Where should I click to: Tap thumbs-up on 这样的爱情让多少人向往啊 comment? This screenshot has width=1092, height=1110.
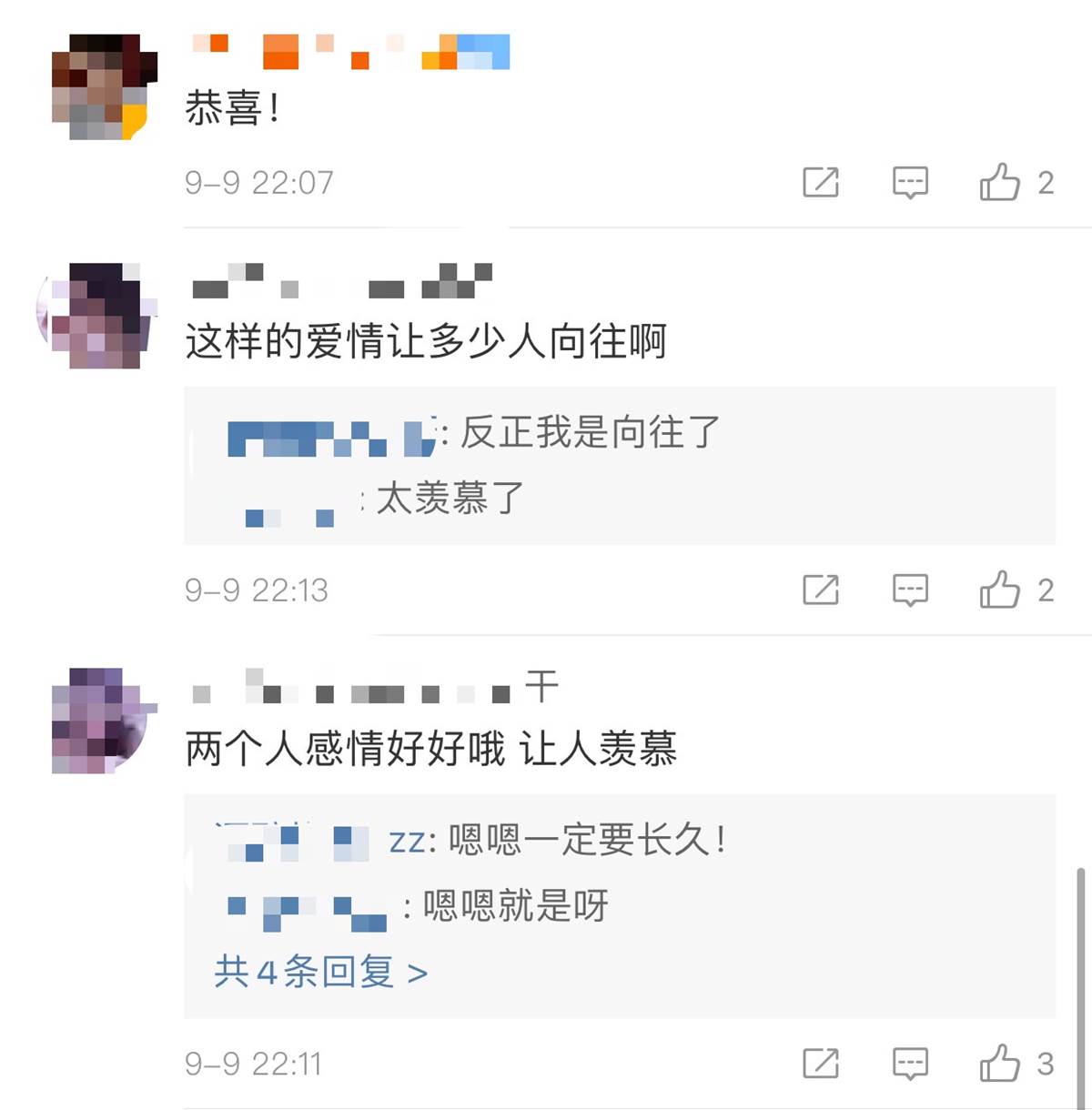pos(999,590)
